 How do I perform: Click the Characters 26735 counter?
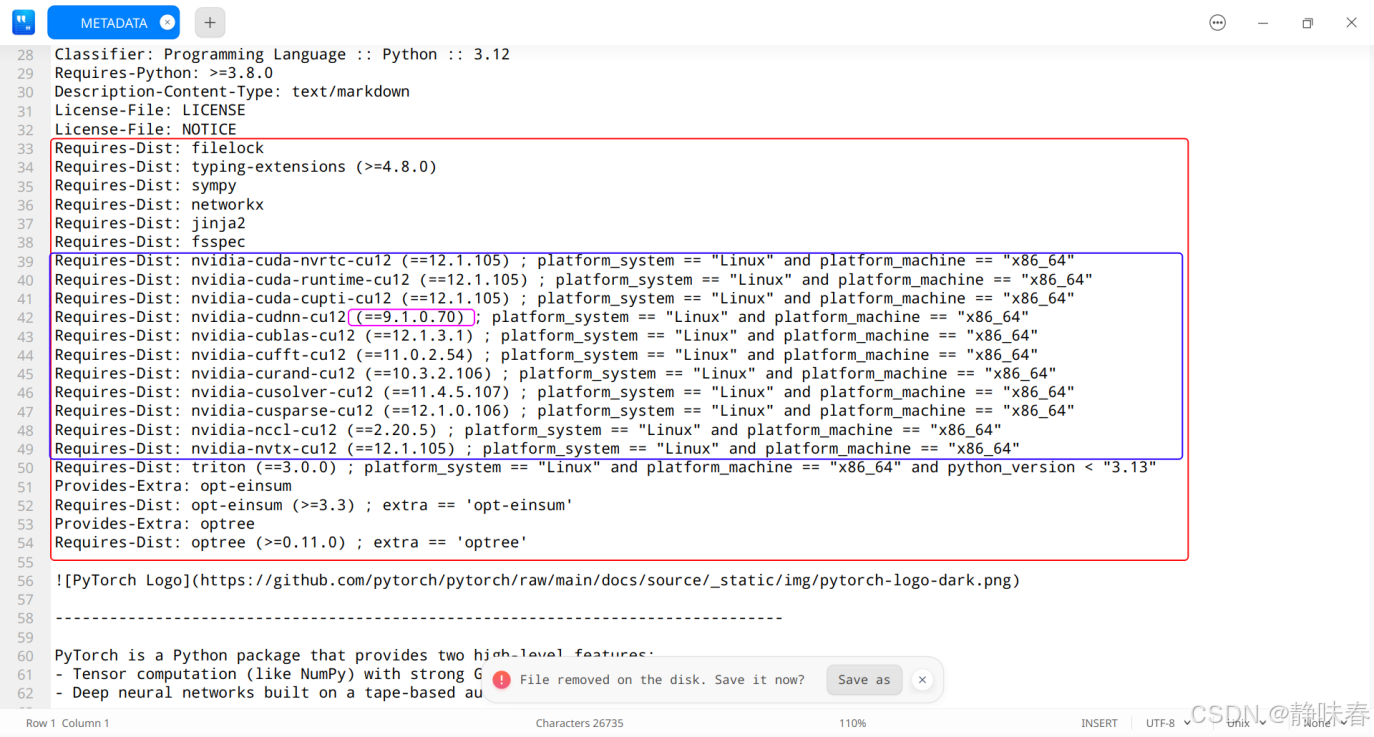tap(580, 722)
